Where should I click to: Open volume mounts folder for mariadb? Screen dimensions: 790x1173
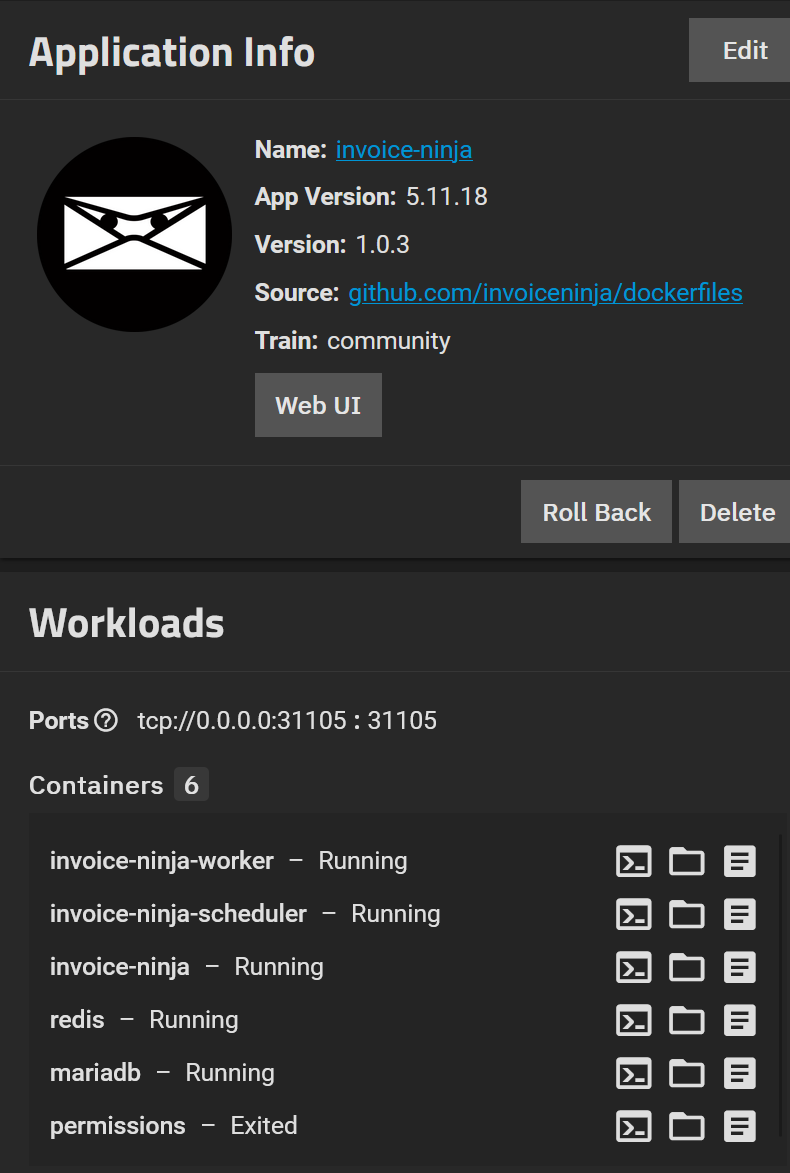[x=687, y=1074]
